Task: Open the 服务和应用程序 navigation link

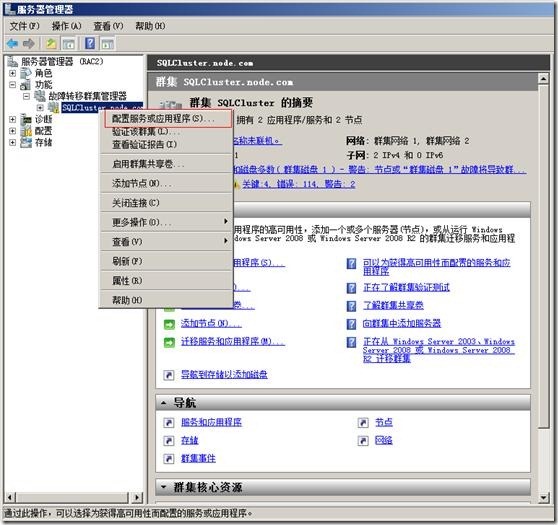Action: pos(211,422)
